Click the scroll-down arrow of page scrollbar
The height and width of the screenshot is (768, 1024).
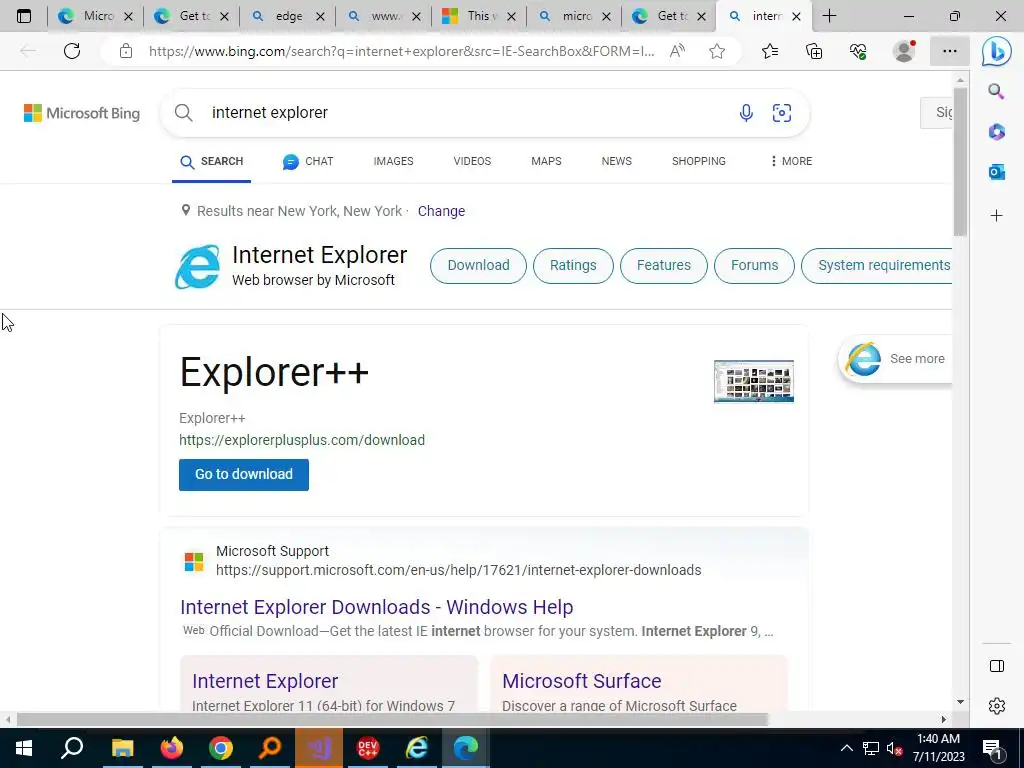960,702
